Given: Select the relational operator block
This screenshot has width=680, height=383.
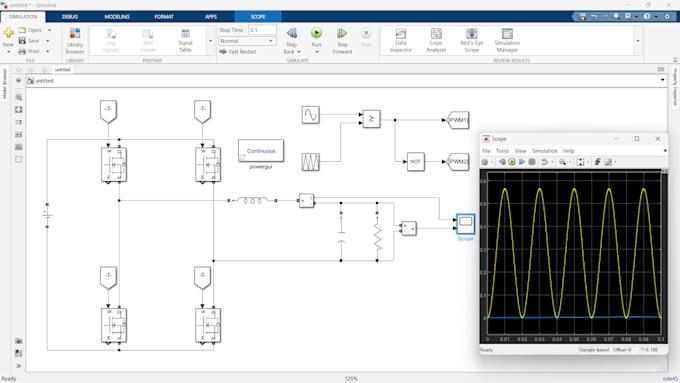Looking at the screenshot, I should (x=371, y=119).
